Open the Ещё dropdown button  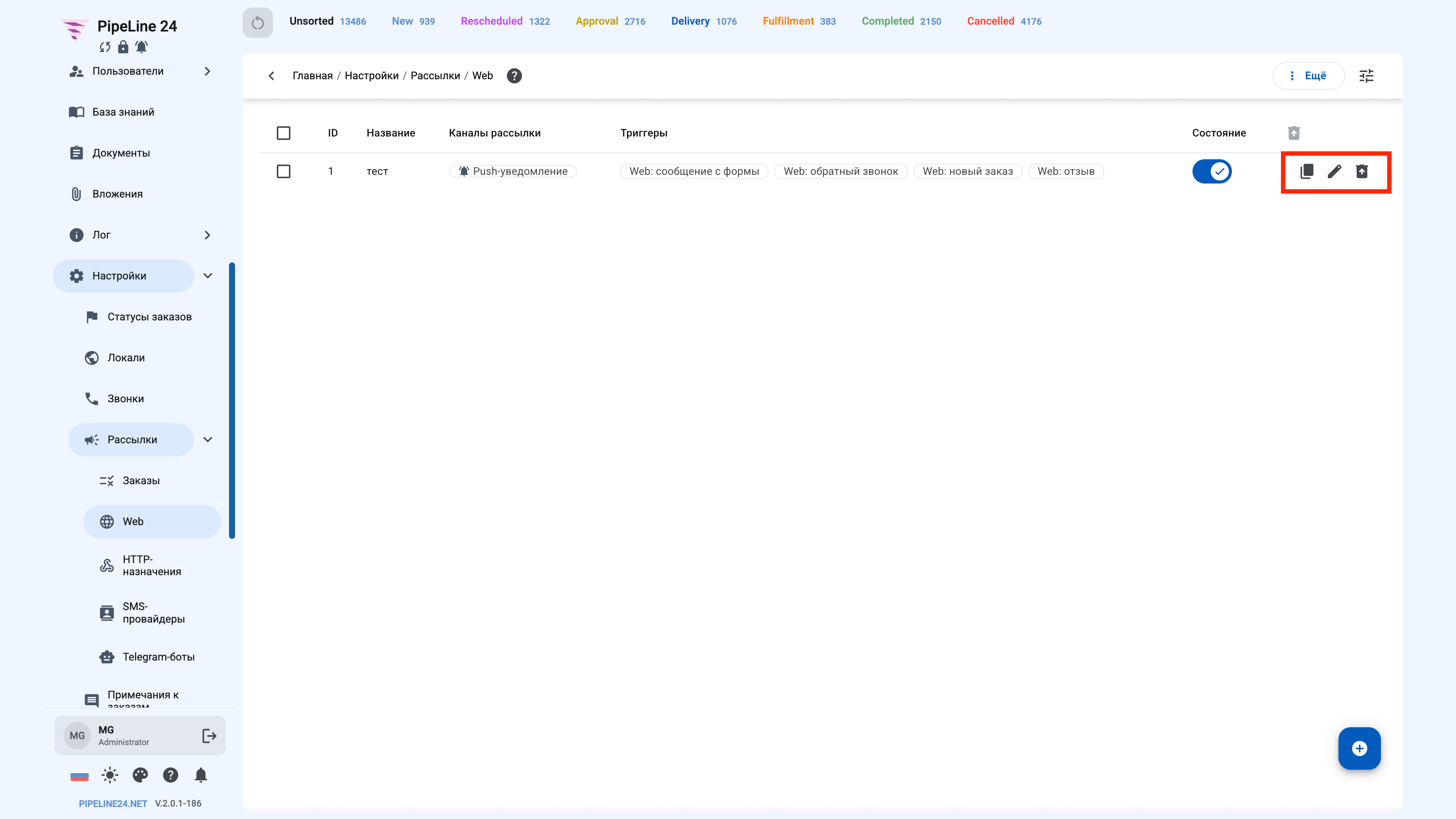pyautogui.click(x=1308, y=76)
